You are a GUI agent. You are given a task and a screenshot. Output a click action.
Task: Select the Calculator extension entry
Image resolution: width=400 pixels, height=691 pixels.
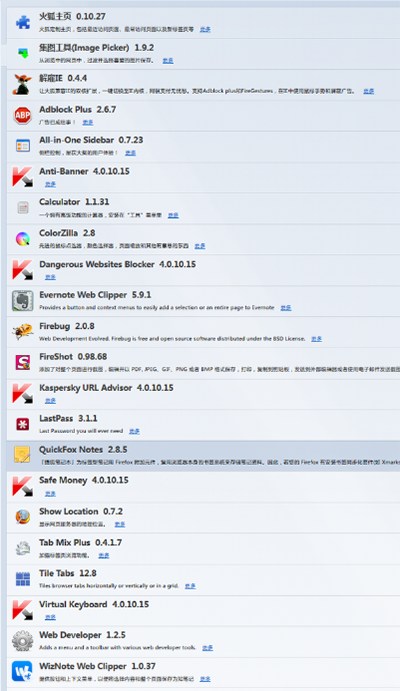[x=204, y=208]
